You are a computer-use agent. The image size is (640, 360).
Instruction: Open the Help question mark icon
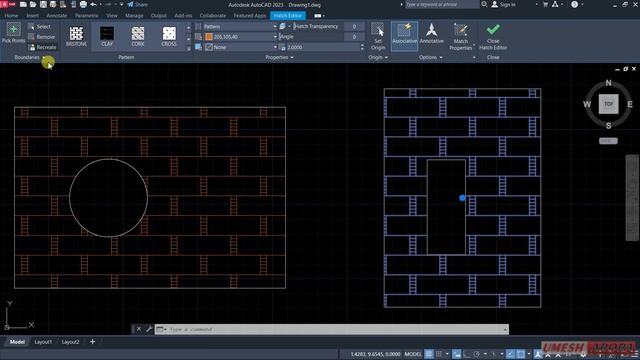click(574, 4)
